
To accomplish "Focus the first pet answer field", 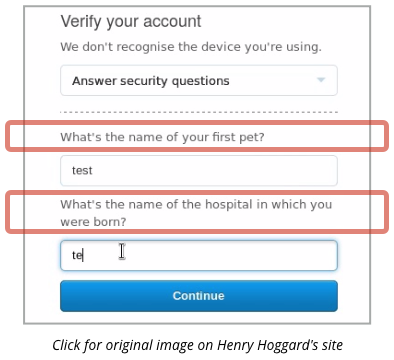I will tap(199, 170).
